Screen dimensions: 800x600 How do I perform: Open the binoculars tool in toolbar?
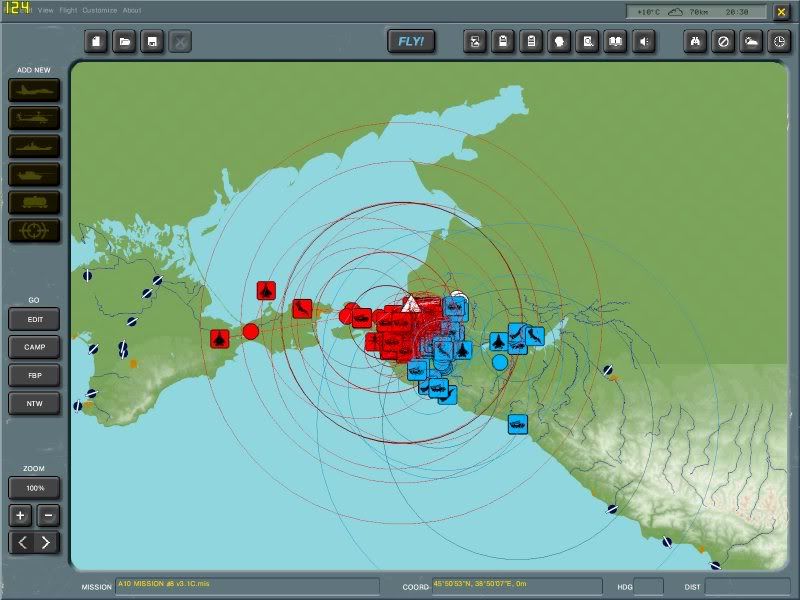[x=695, y=41]
